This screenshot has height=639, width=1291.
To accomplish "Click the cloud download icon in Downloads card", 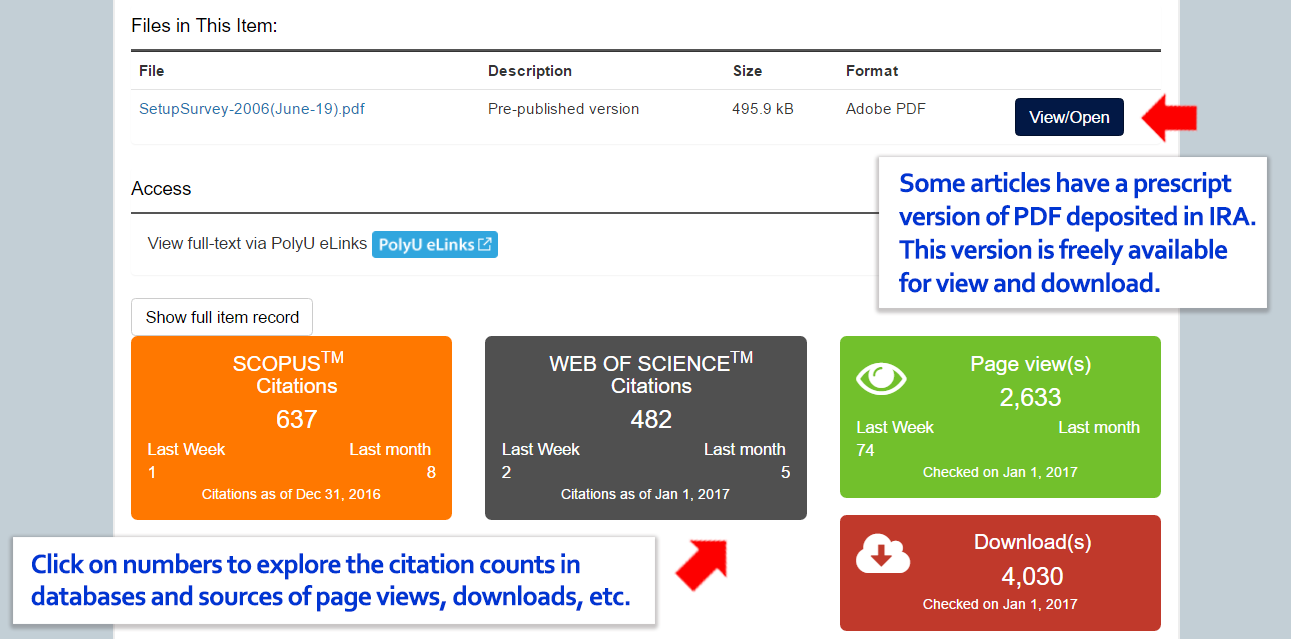I will 883,554.
